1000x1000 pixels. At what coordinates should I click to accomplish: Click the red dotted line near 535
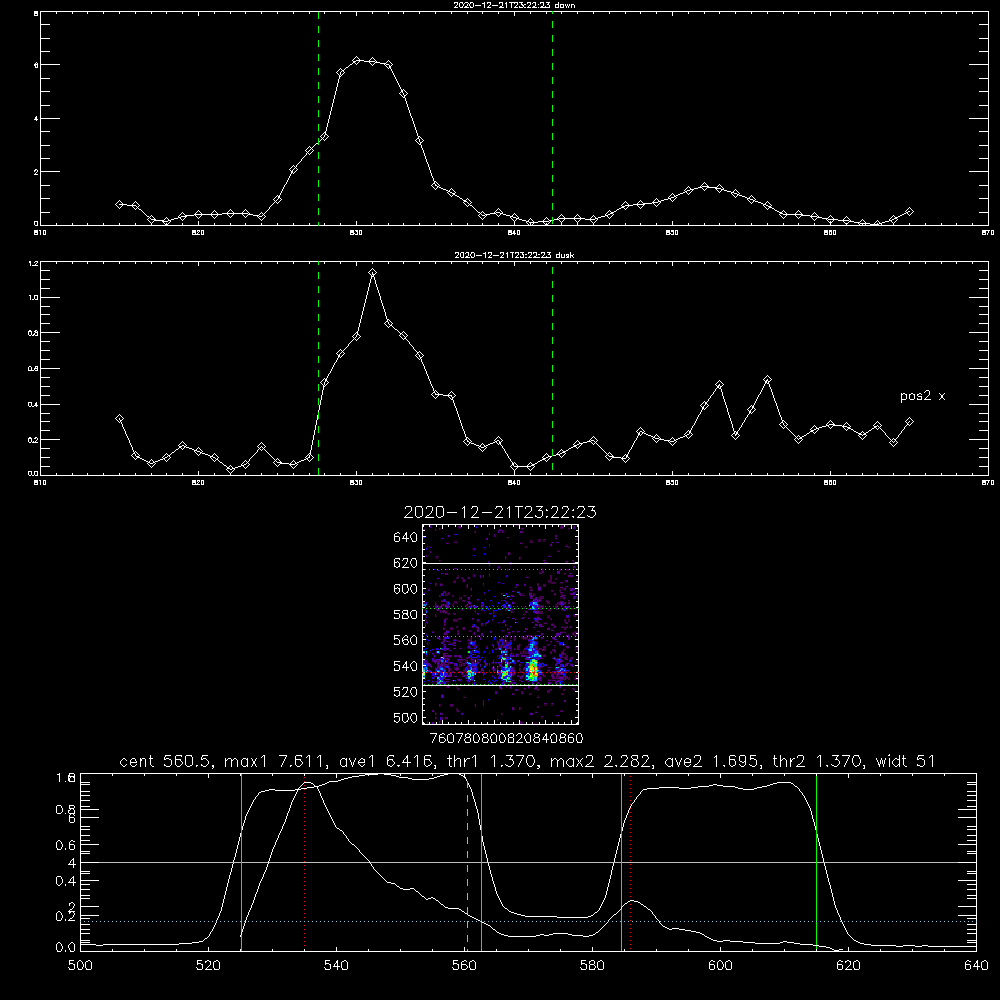coord(304,862)
